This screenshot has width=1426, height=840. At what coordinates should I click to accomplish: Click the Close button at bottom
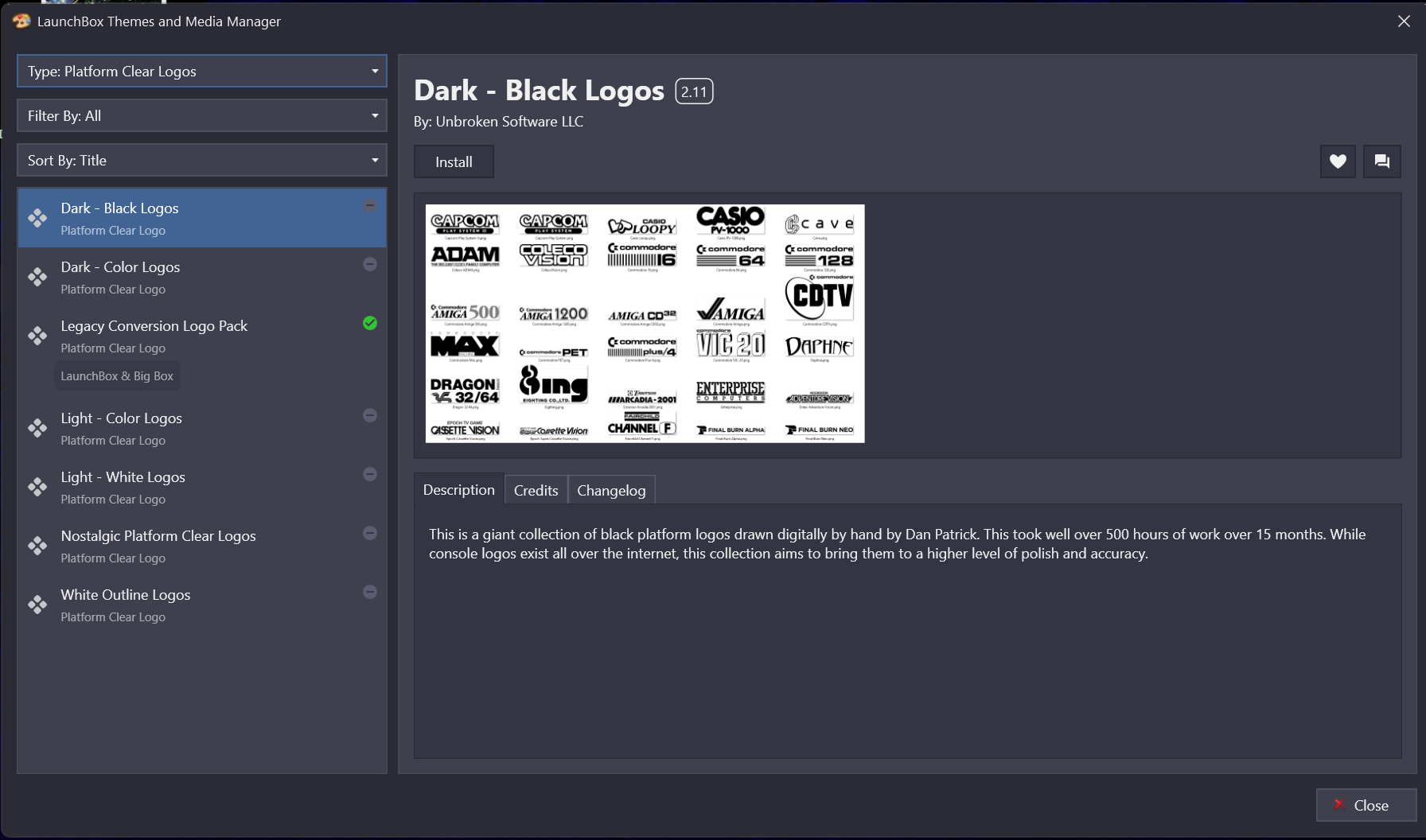[1366, 805]
